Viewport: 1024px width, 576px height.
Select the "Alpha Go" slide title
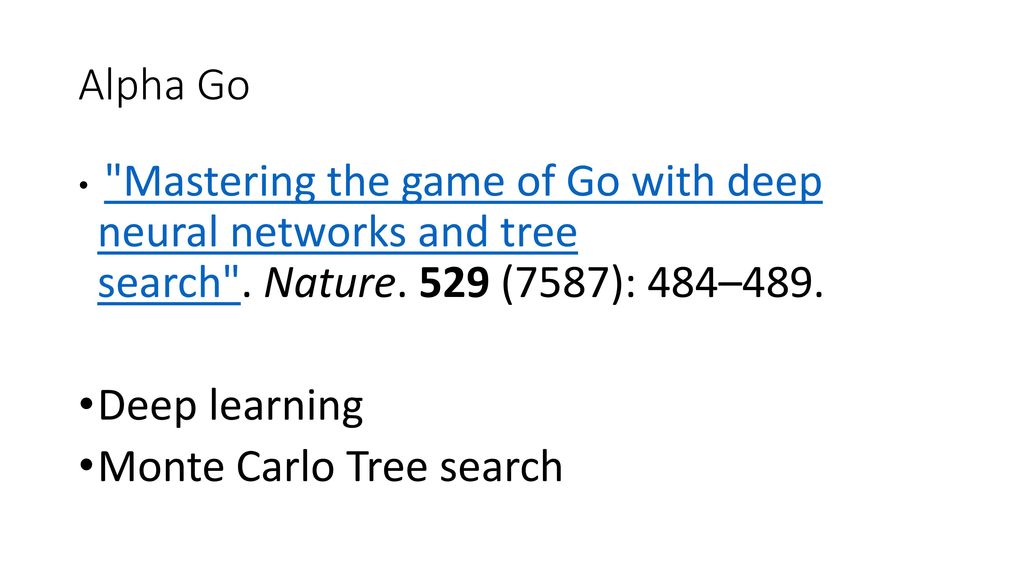tap(164, 86)
